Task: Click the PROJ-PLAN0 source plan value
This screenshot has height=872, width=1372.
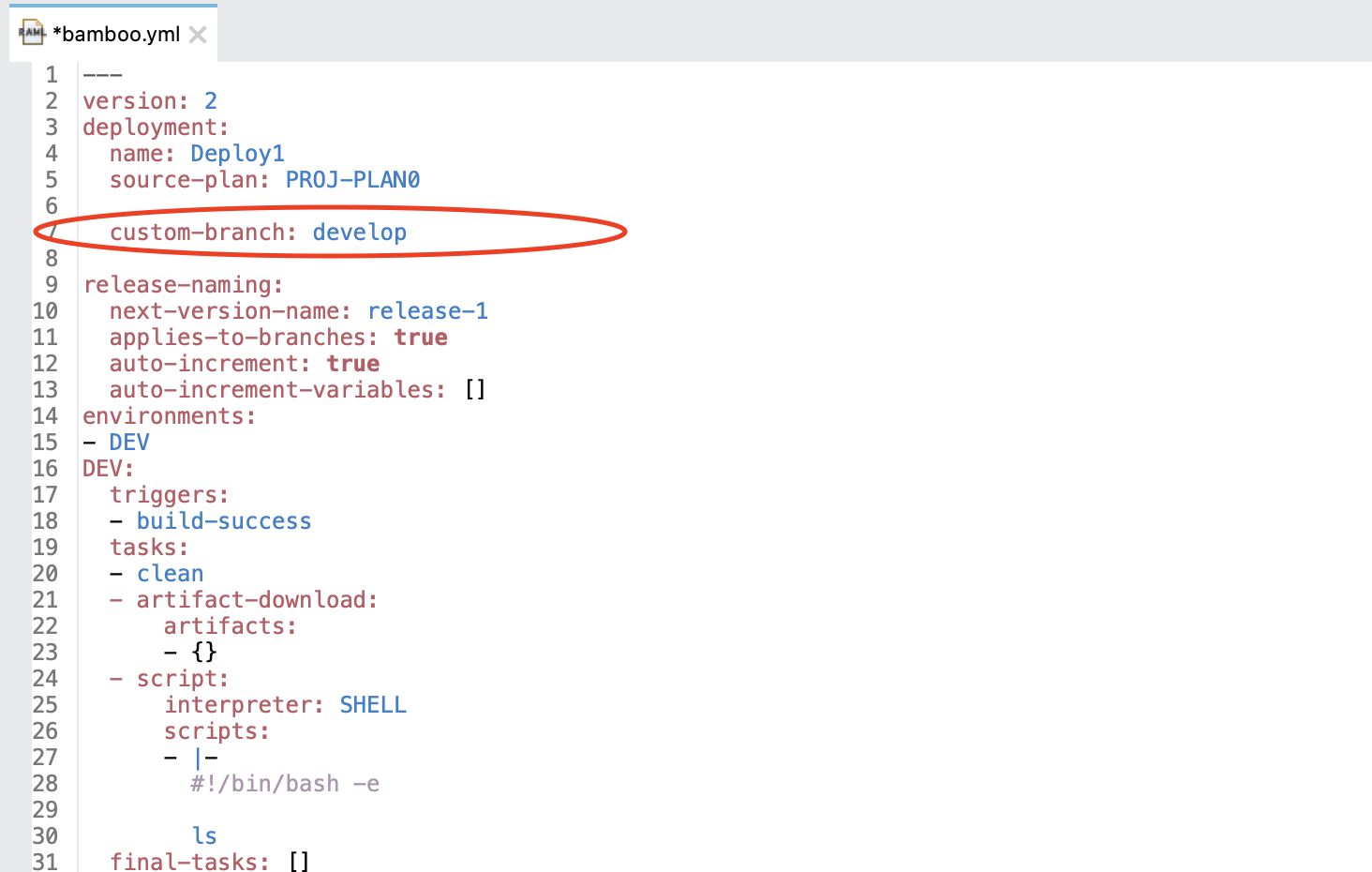Action: click(x=352, y=180)
